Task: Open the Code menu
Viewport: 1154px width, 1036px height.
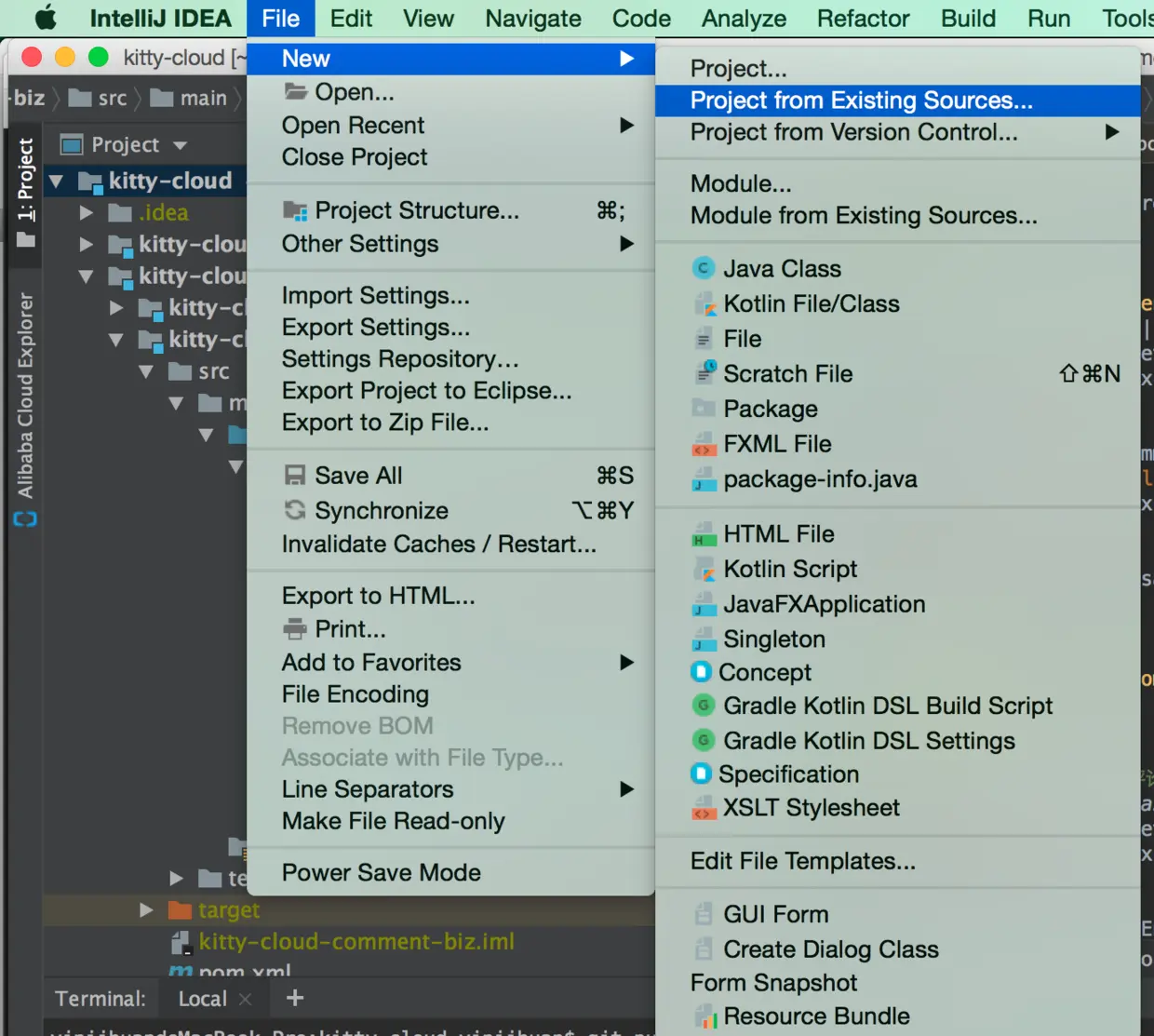Action: [641, 18]
